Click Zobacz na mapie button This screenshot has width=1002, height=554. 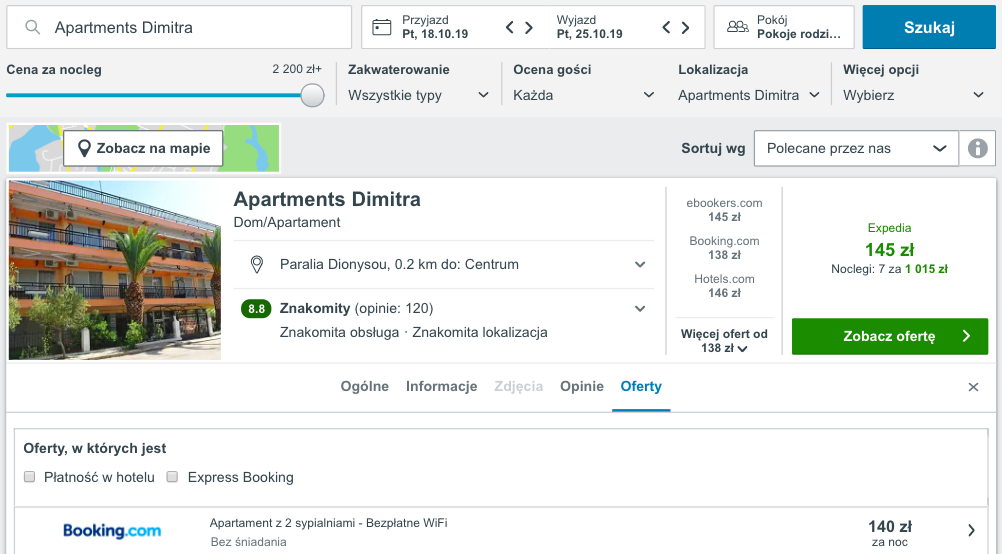[143, 148]
